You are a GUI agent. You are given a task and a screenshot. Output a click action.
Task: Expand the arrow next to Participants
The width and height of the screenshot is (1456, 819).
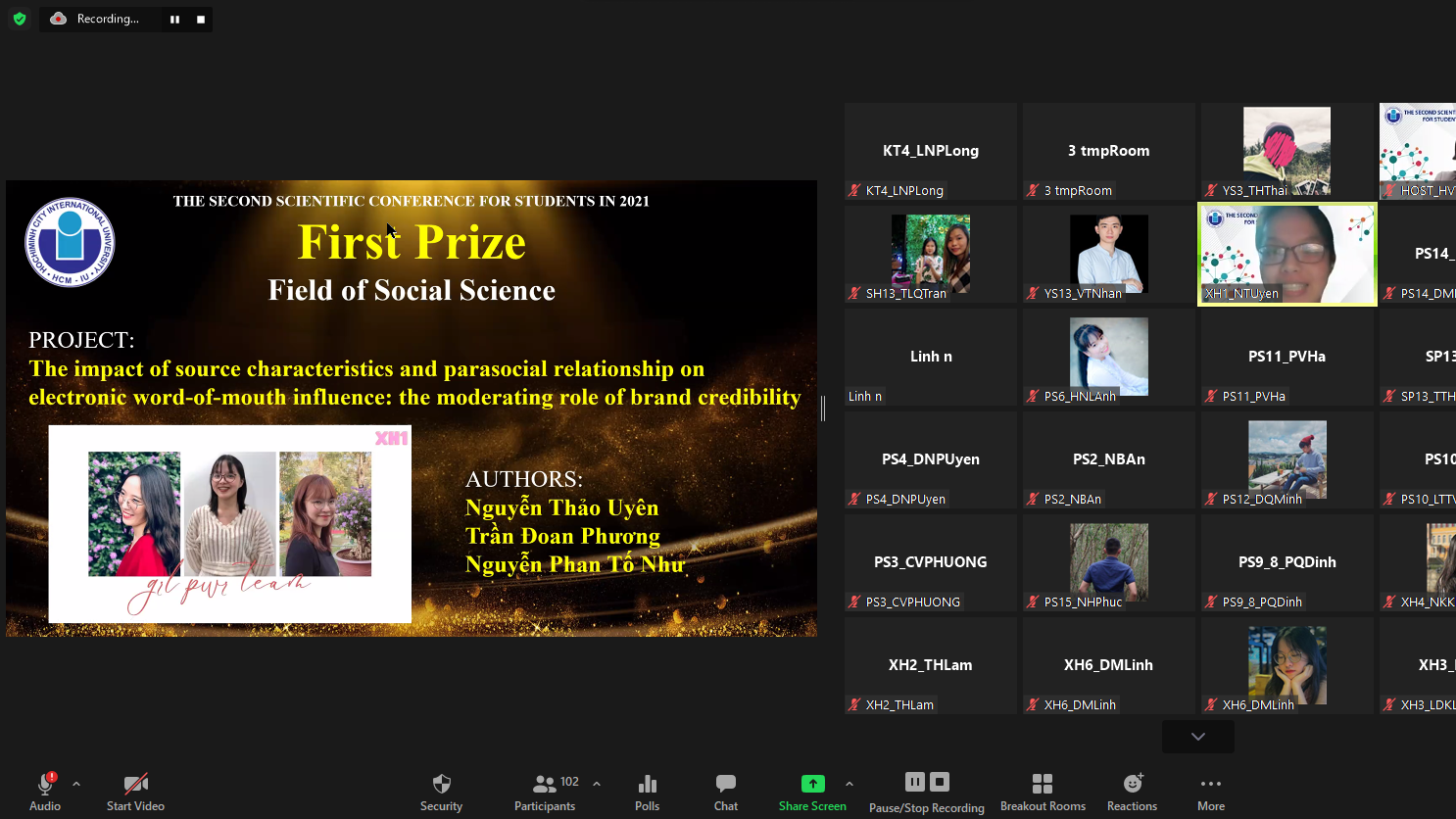[x=597, y=784]
